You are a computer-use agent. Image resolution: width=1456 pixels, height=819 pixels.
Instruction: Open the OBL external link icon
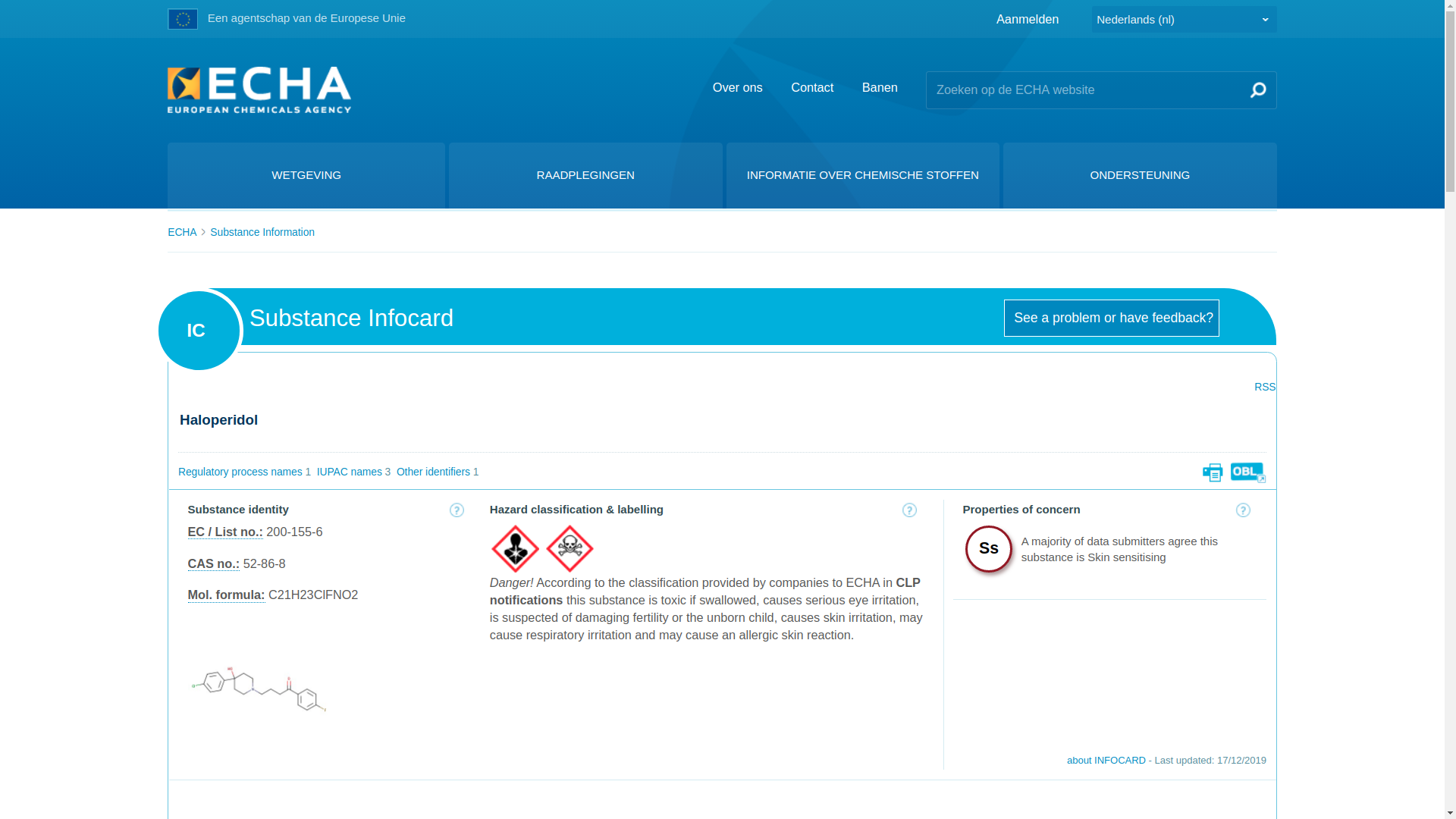click(1247, 472)
